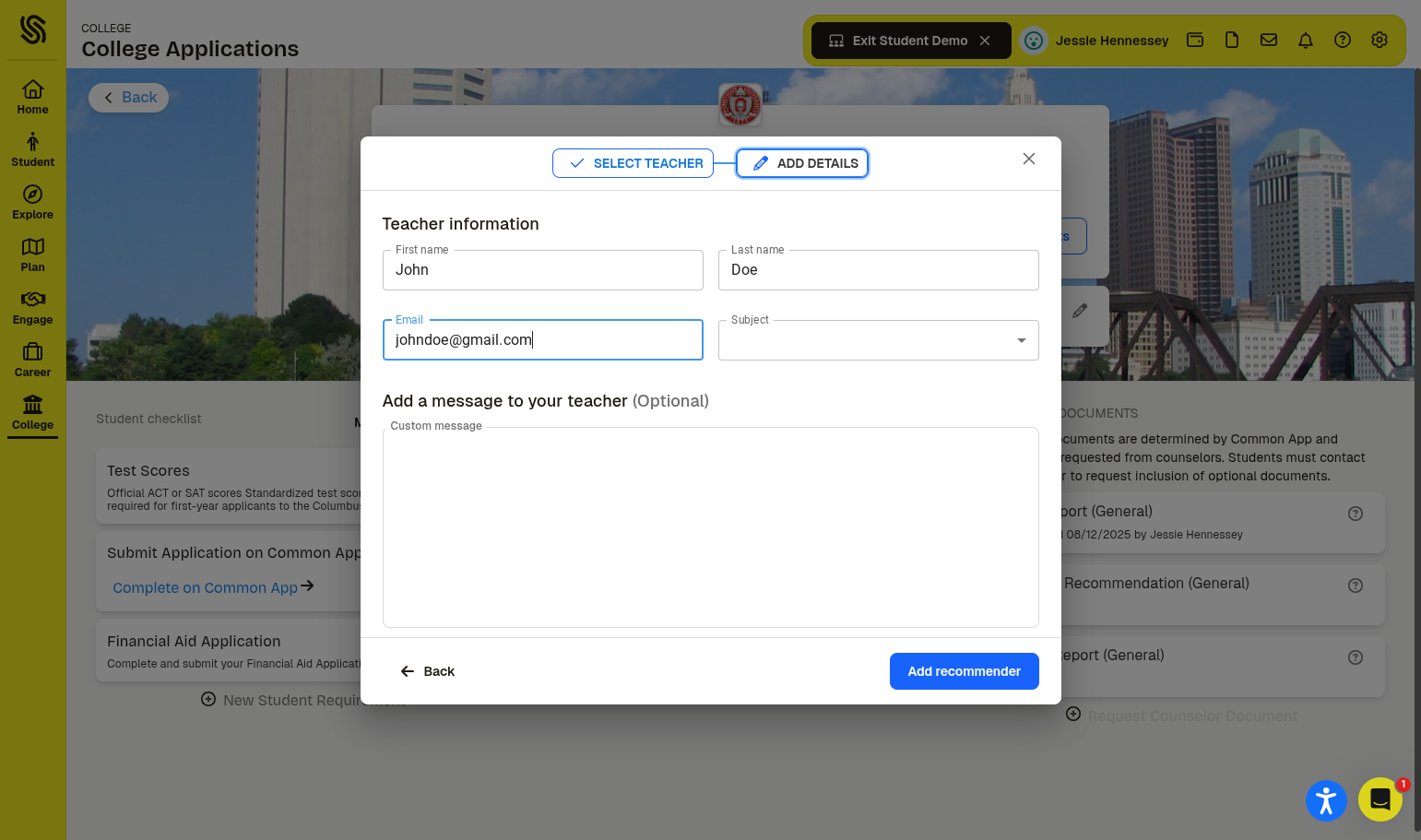
Task: Close the add recommender dialog
Action: click(x=1029, y=159)
